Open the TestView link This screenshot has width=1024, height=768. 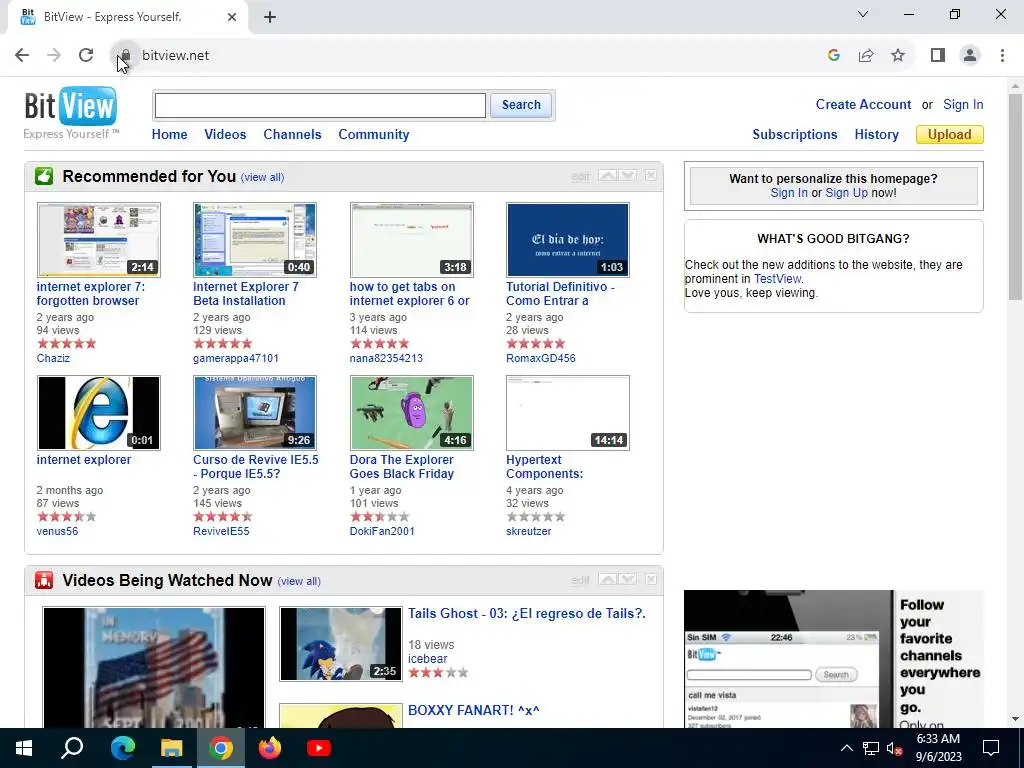pos(777,279)
